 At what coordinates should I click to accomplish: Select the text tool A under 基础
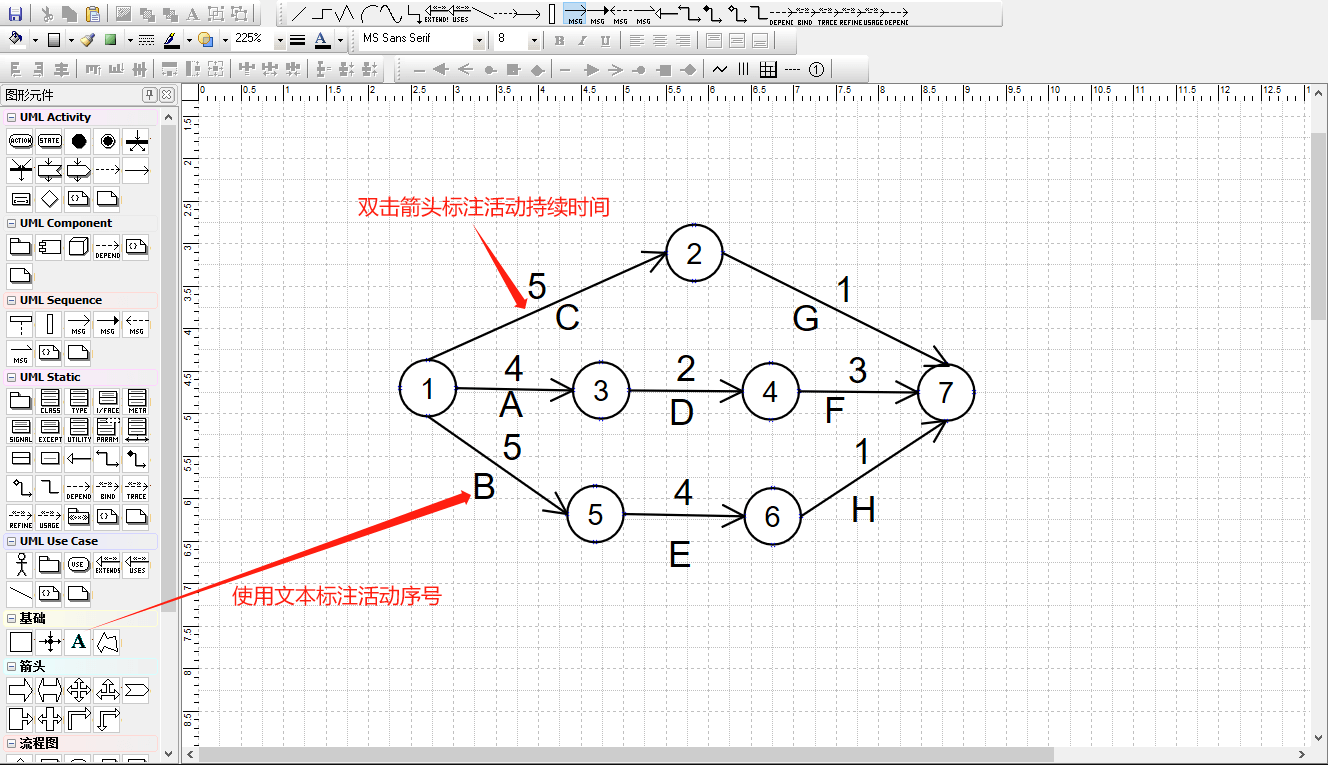tap(78, 642)
